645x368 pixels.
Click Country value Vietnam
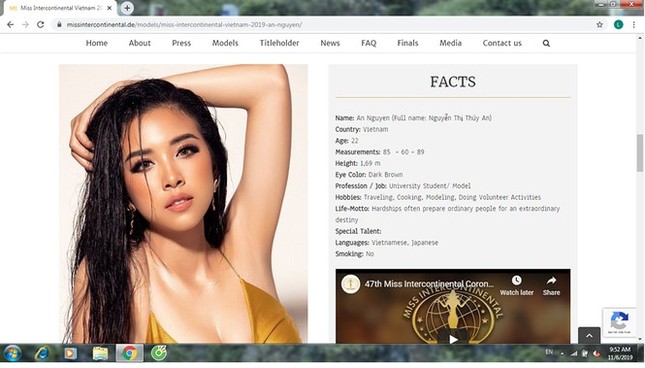coord(376,130)
